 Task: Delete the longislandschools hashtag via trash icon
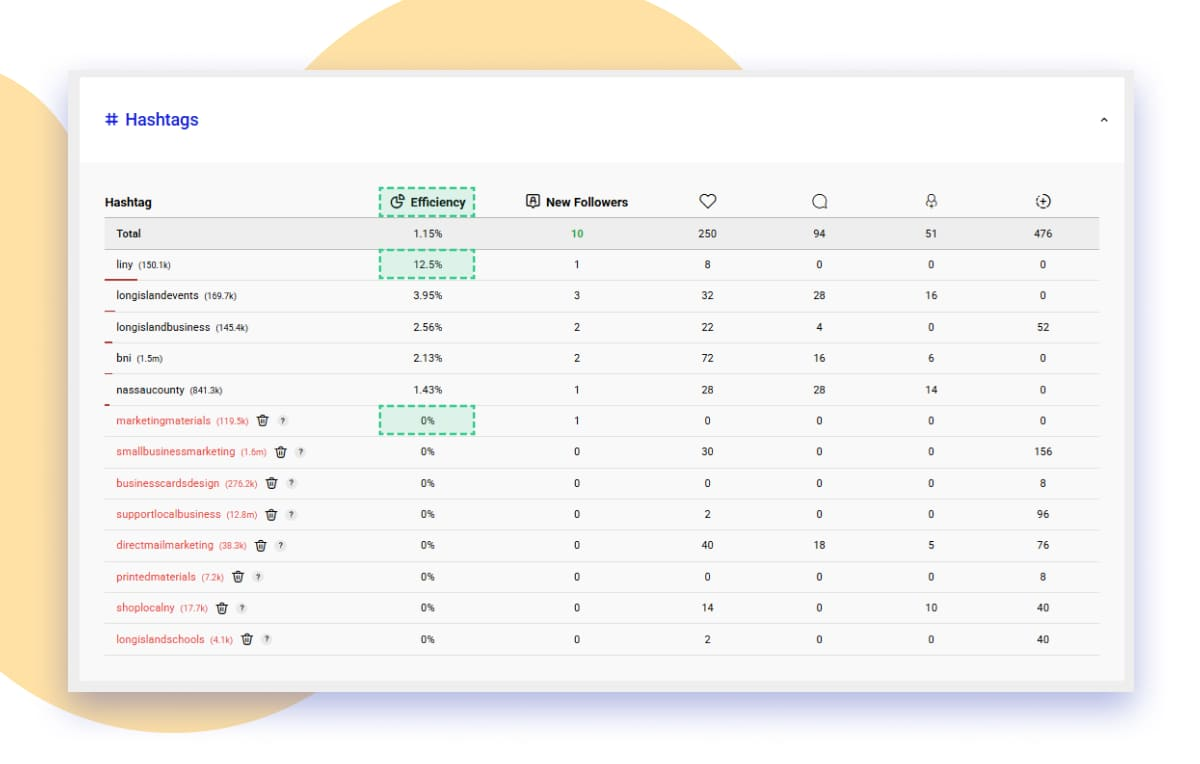pyautogui.click(x=246, y=638)
